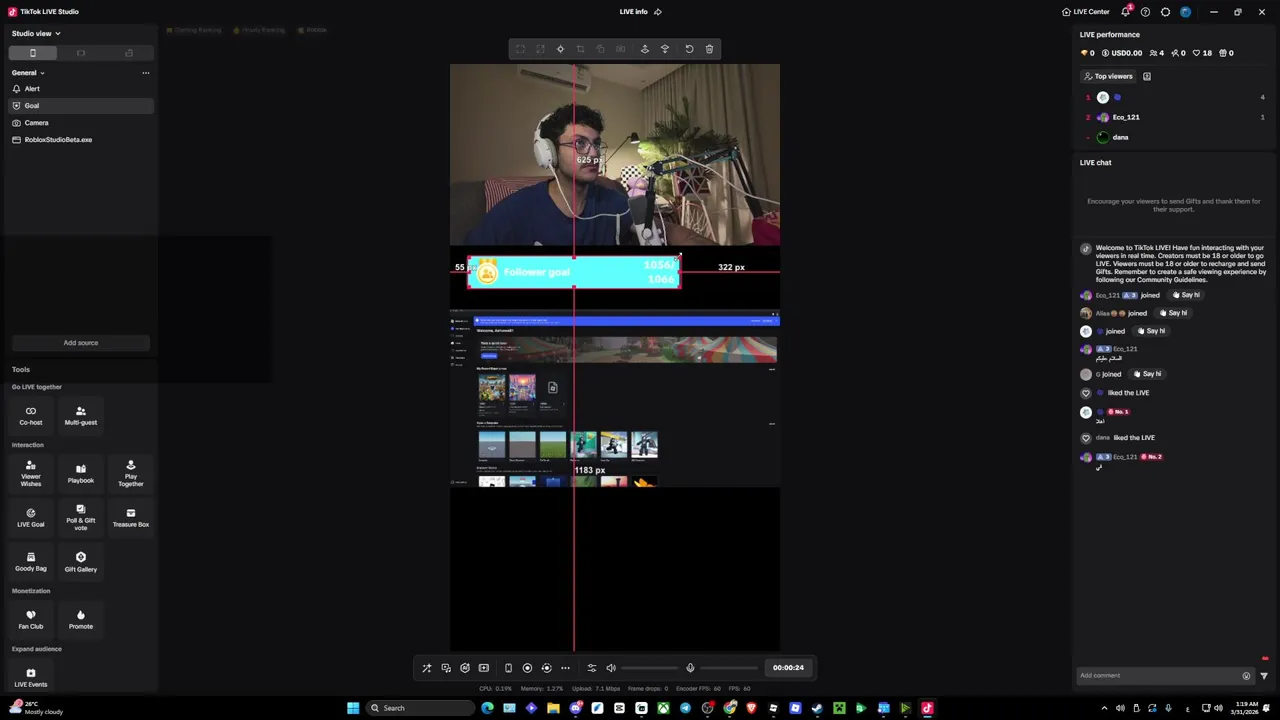Select the Goal source
This screenshot has height=720, width=1280.
(80, 106)
